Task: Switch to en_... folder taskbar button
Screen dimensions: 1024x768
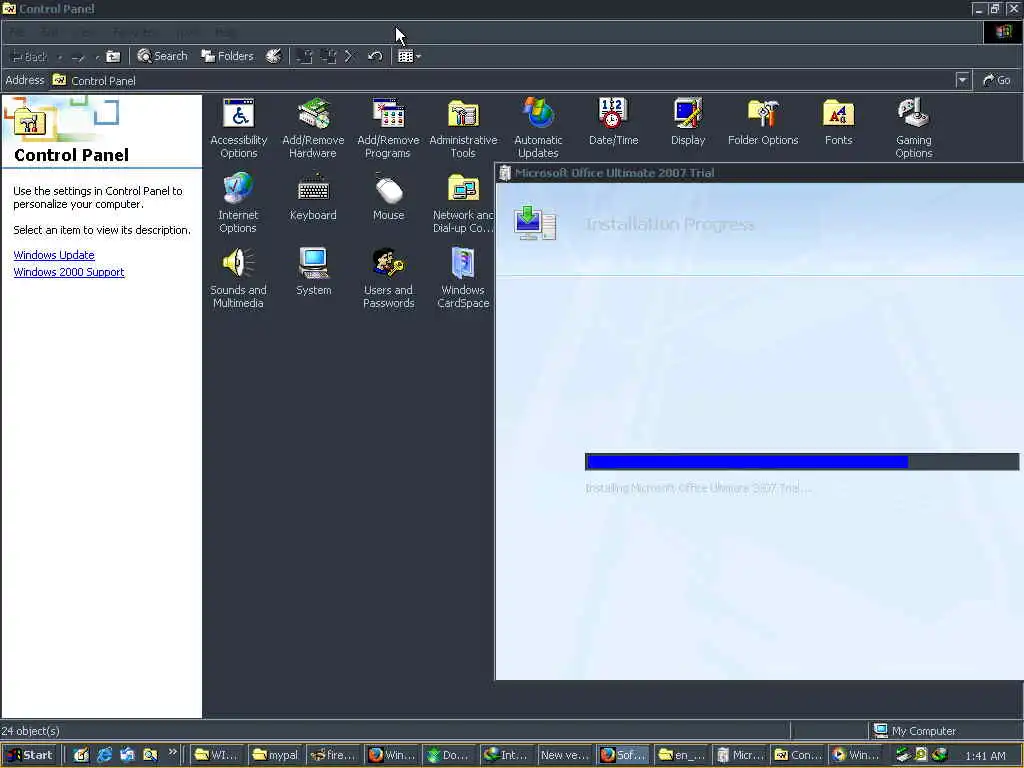Action: pos(681,755)
